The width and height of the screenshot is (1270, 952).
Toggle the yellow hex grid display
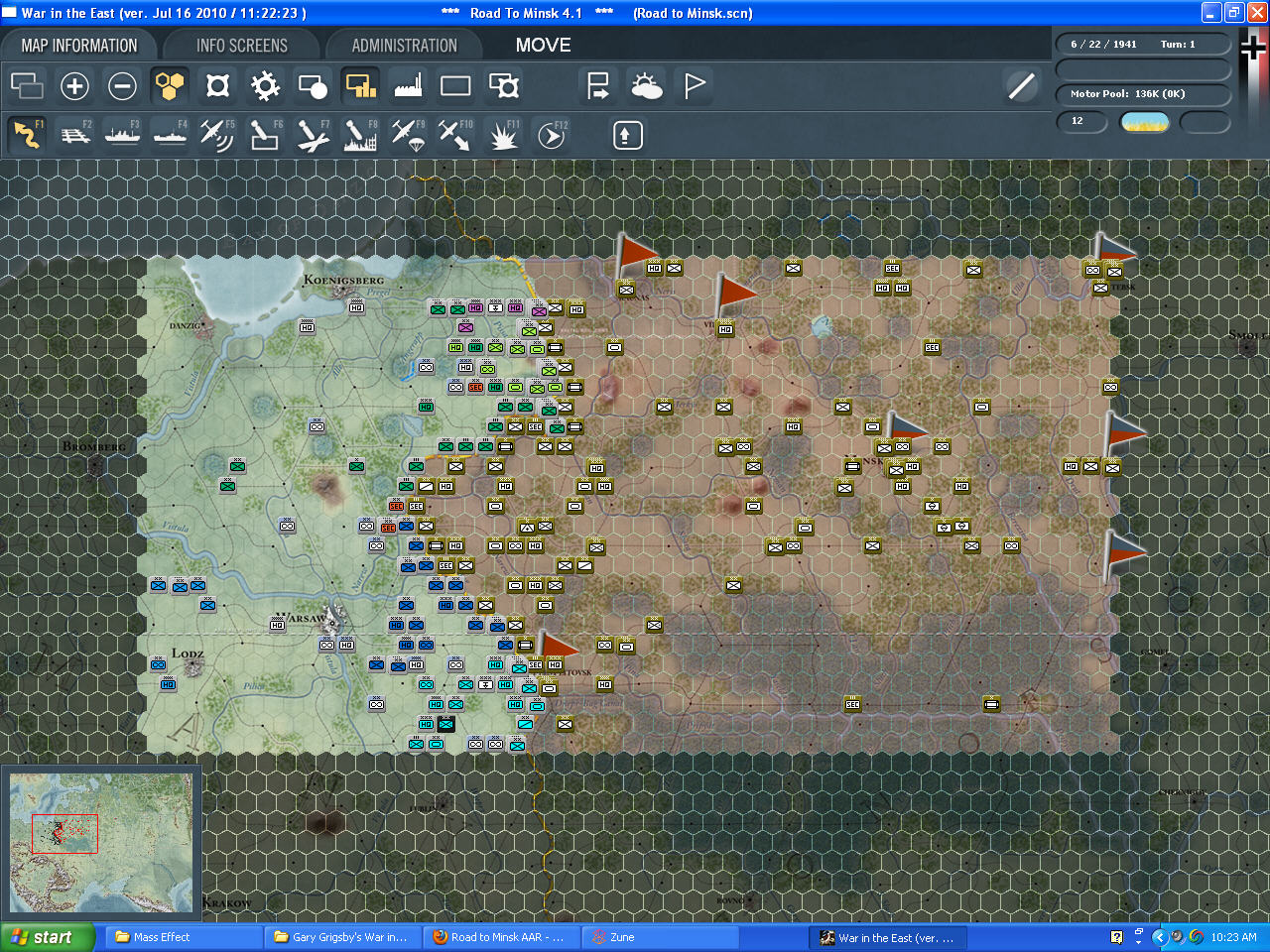point(170,86)
